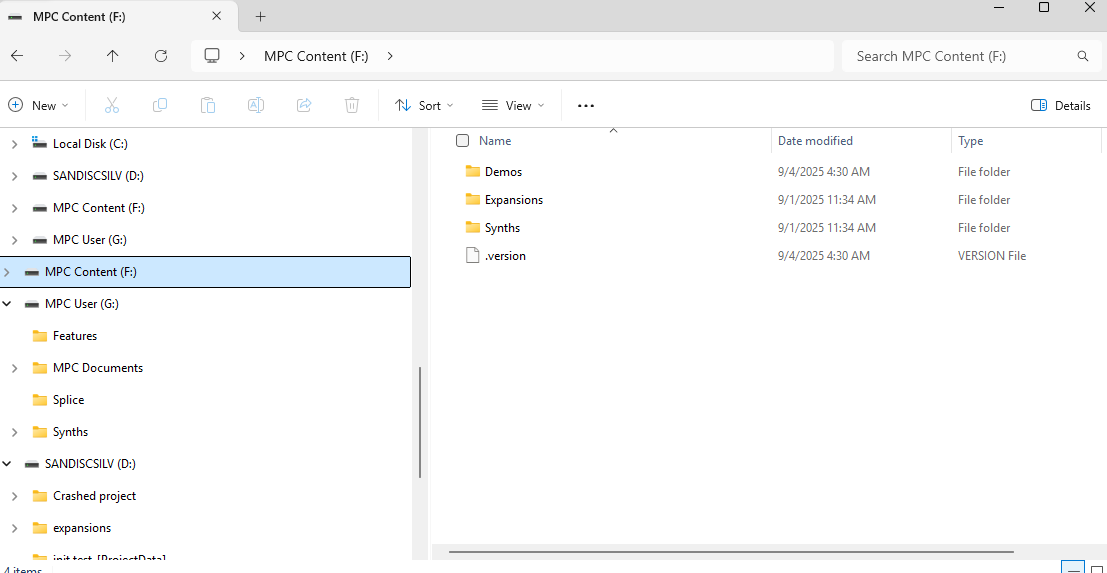Click chevron before MPC Content (F:) breadcrumb

tap(241, 56)
